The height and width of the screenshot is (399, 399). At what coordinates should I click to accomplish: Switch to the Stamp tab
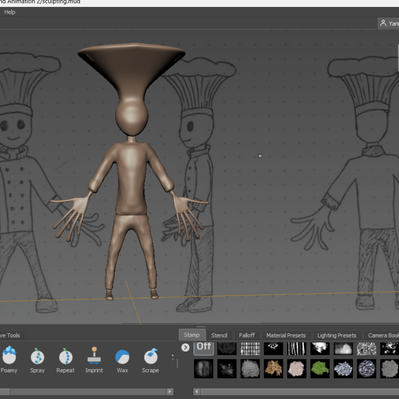(x=192, y=335)
